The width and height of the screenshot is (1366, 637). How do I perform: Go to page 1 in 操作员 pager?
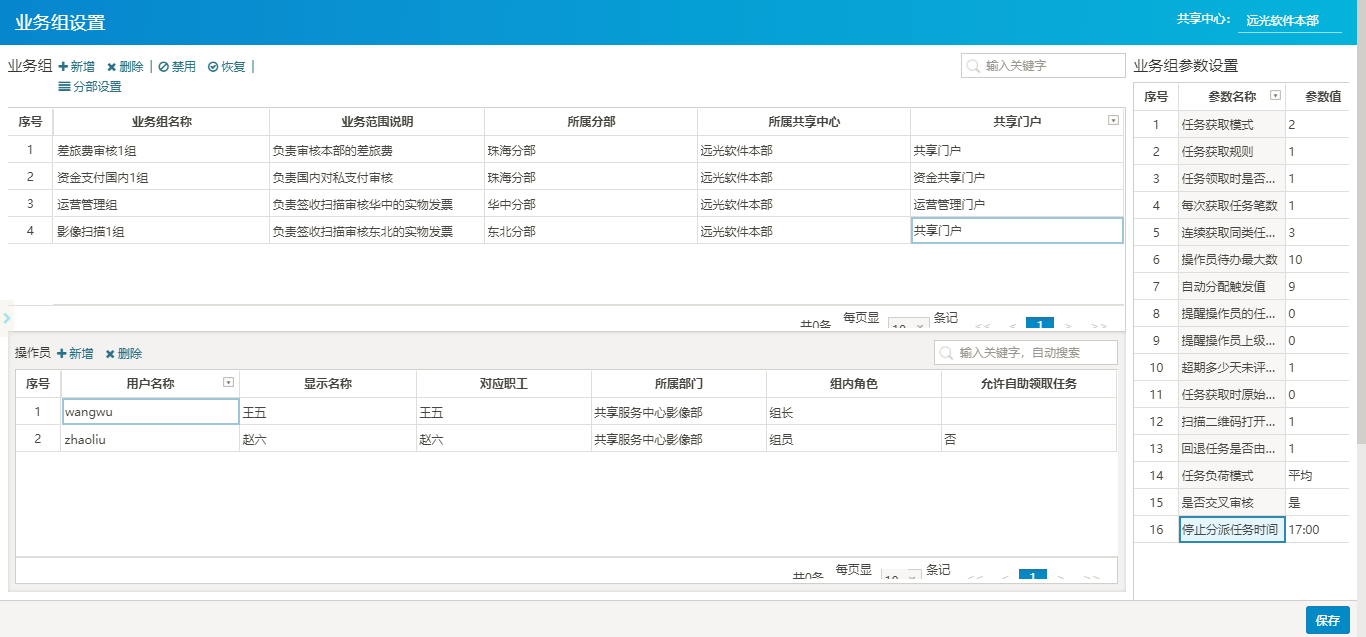click(1032, 577)
